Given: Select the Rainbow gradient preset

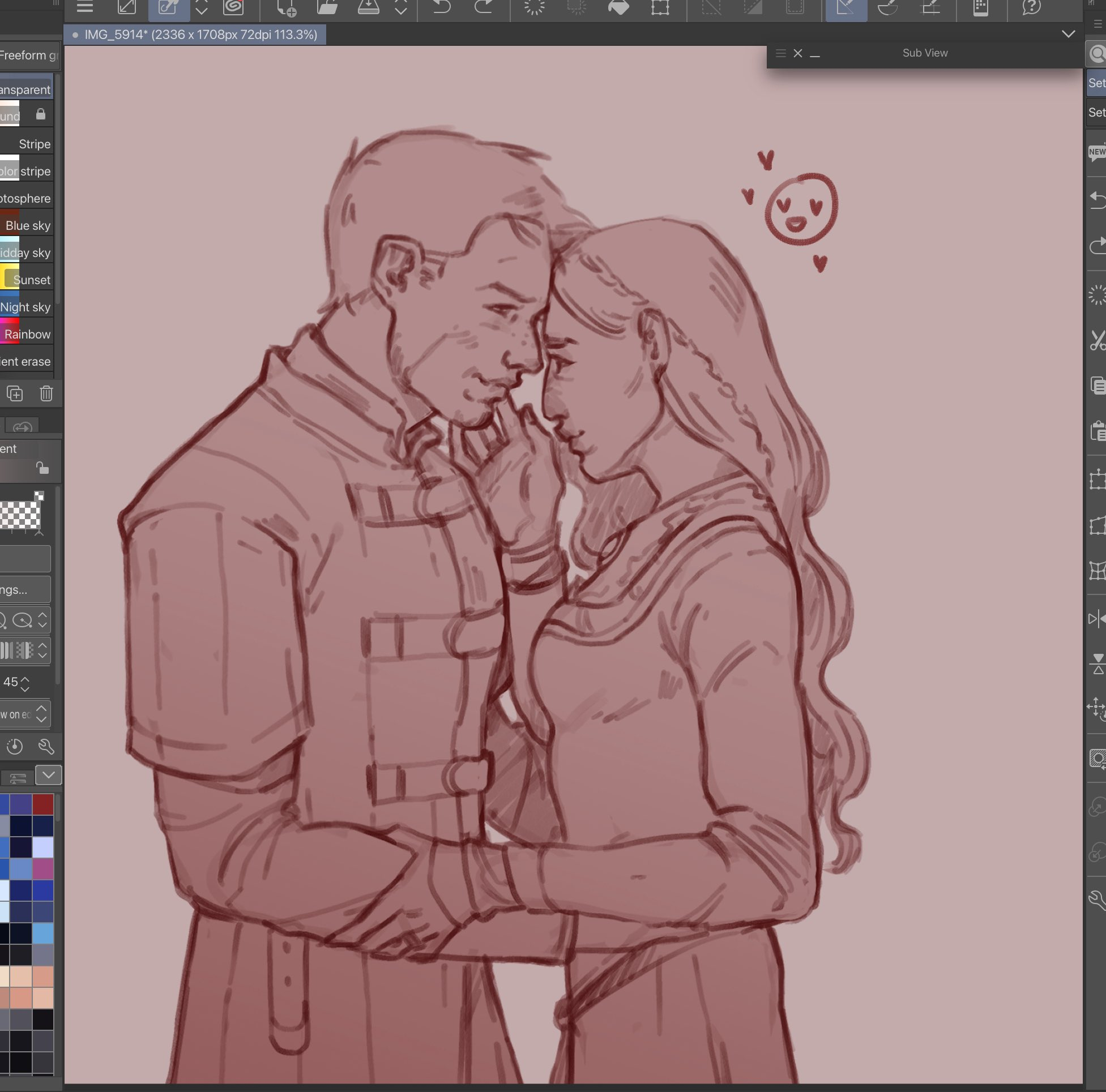Looking at the screenshot, I should point(27,334).
